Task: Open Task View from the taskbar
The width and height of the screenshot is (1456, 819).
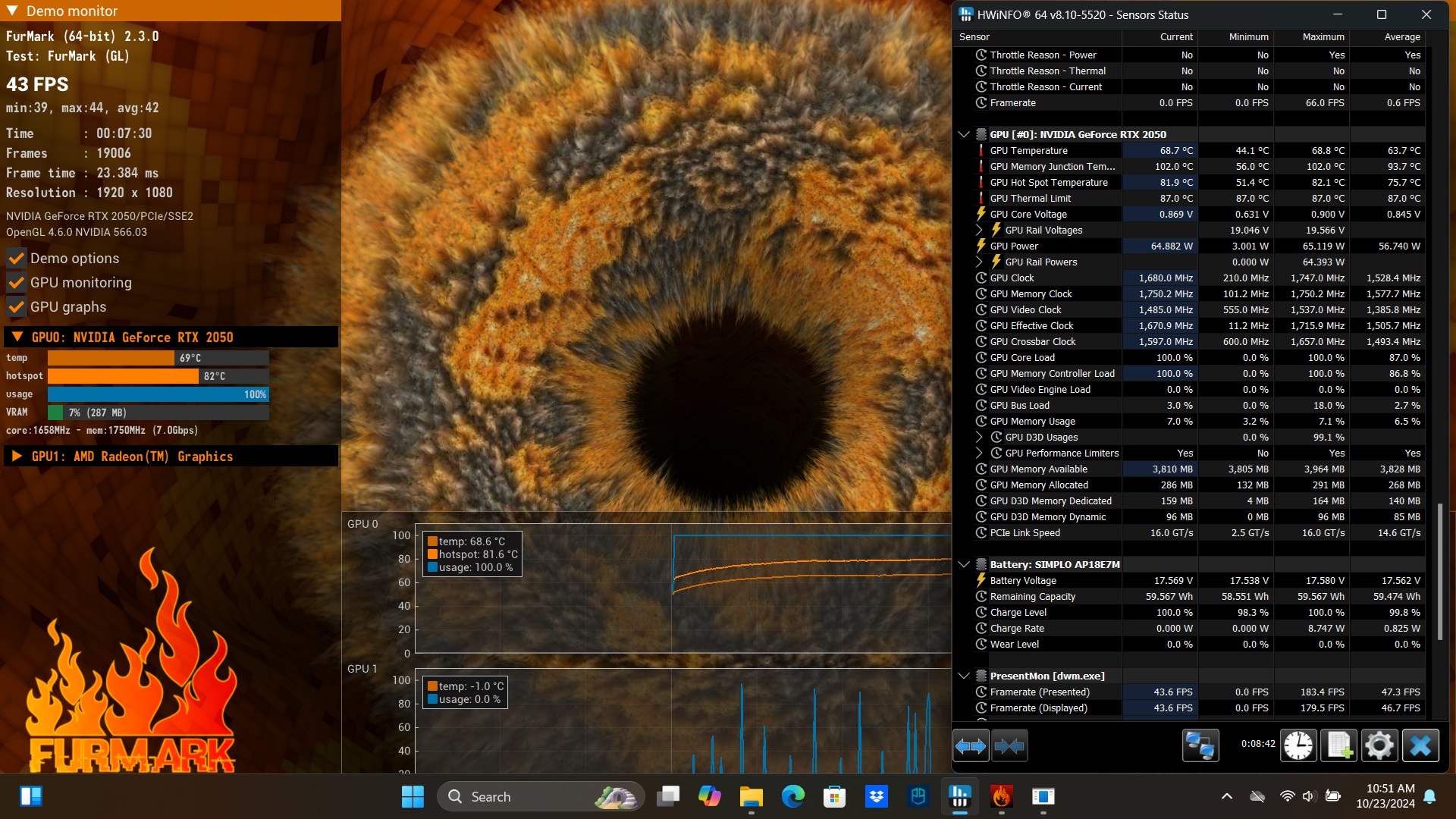Action: 668,796
